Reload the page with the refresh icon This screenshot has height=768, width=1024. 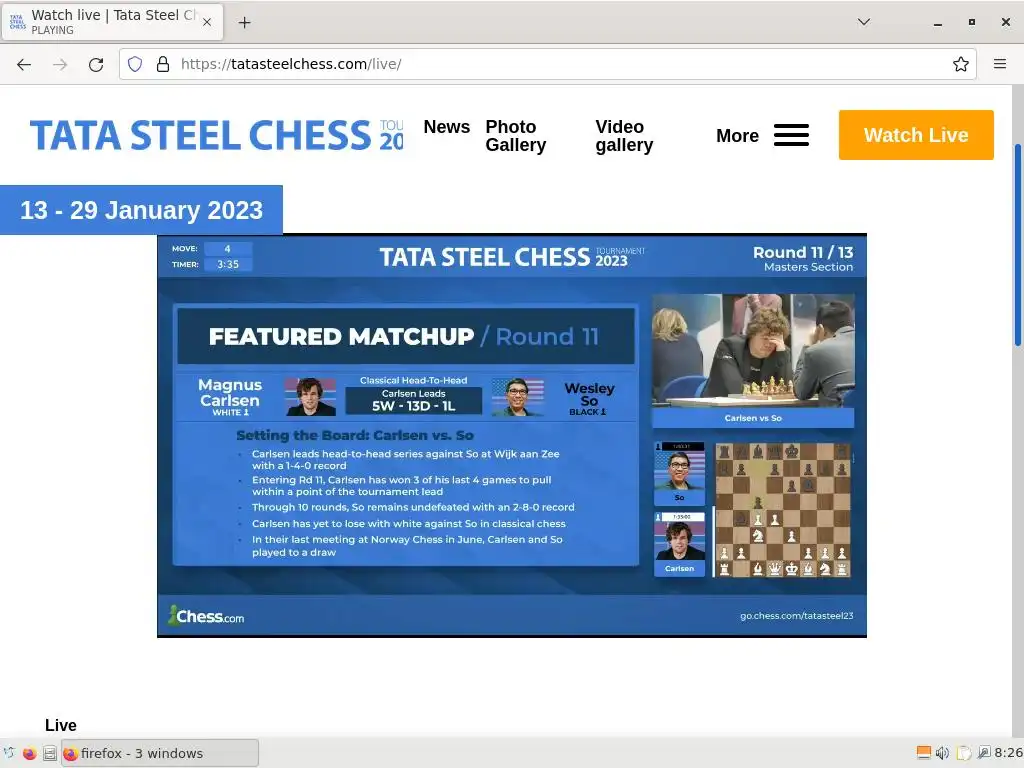pyautogui.click(x=96, y=64)
